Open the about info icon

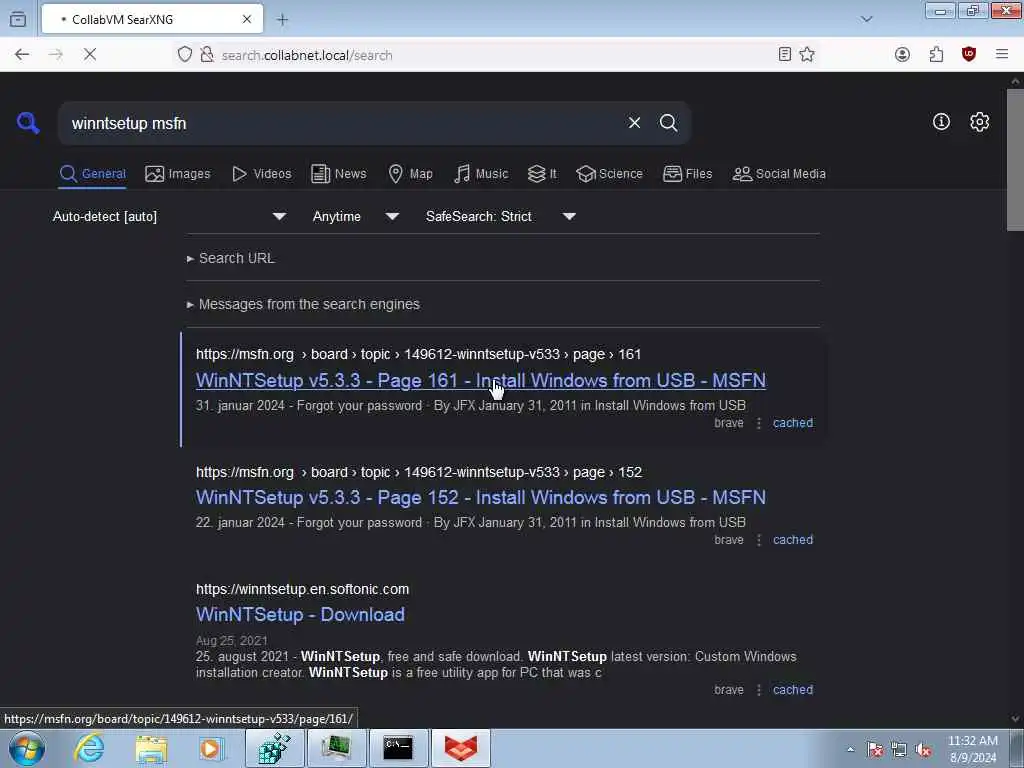941,121
